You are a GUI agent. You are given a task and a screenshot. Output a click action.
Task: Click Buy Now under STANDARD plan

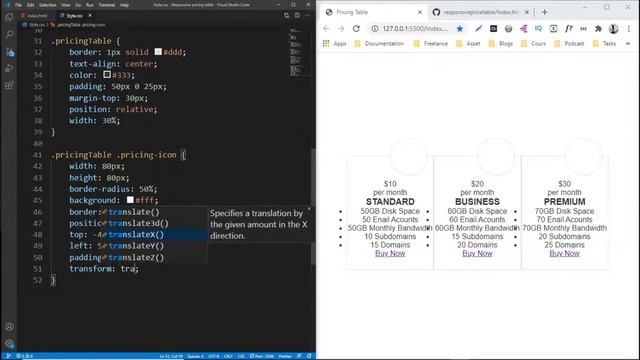click(x=390, y=253)
